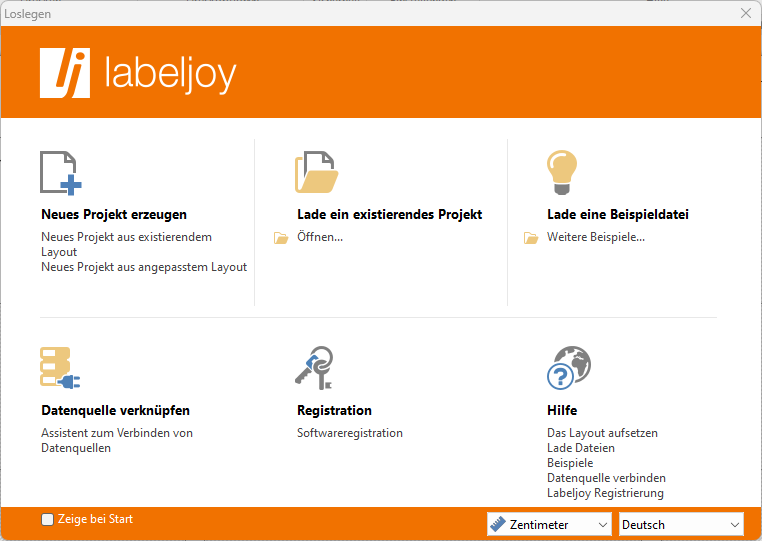Click Lade ein existierendes Projekt heading

click(x=389, y=214)
